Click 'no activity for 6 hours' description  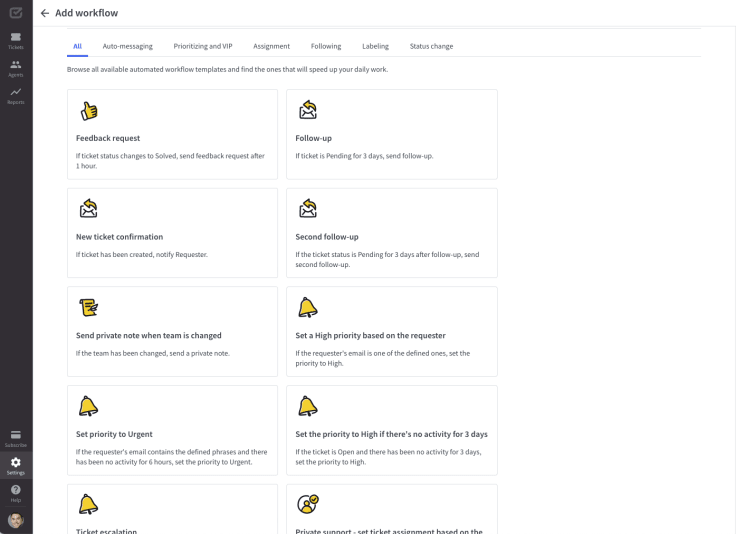pyautogui.click(x=171, y=457)
